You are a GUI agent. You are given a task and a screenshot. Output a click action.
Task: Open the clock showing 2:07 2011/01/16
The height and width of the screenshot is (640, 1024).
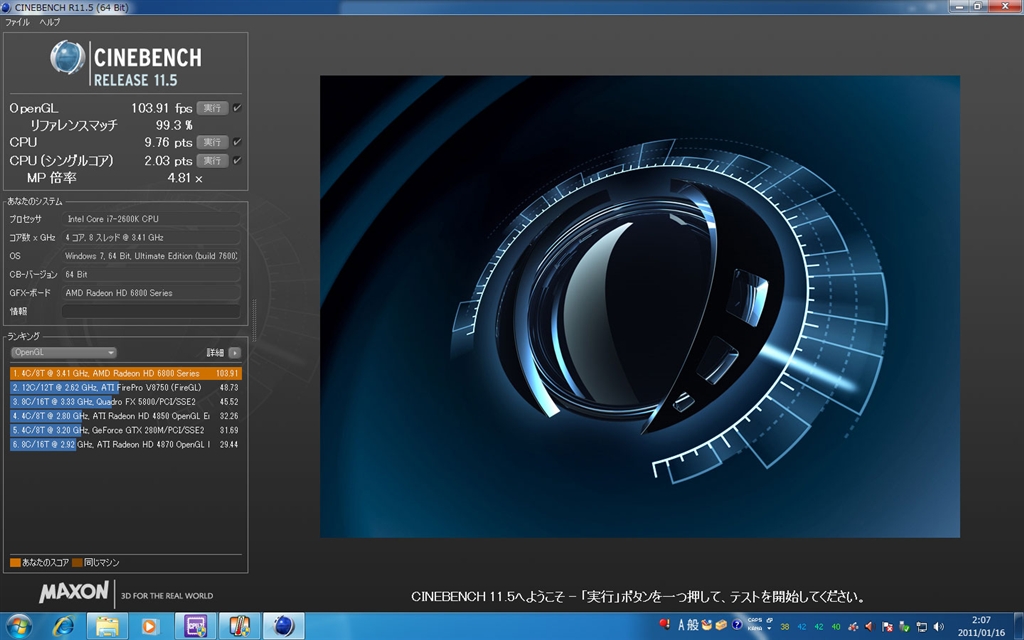[981, 626]
